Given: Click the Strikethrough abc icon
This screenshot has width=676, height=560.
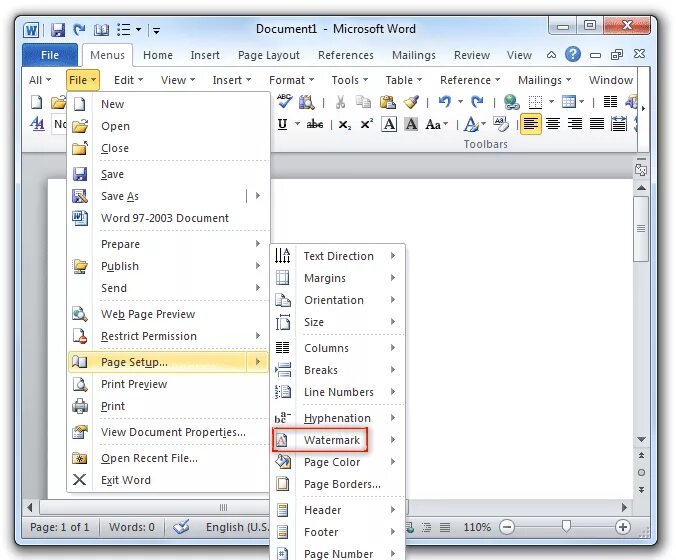Looking at the screenshot, I should (x=315, y=125).
